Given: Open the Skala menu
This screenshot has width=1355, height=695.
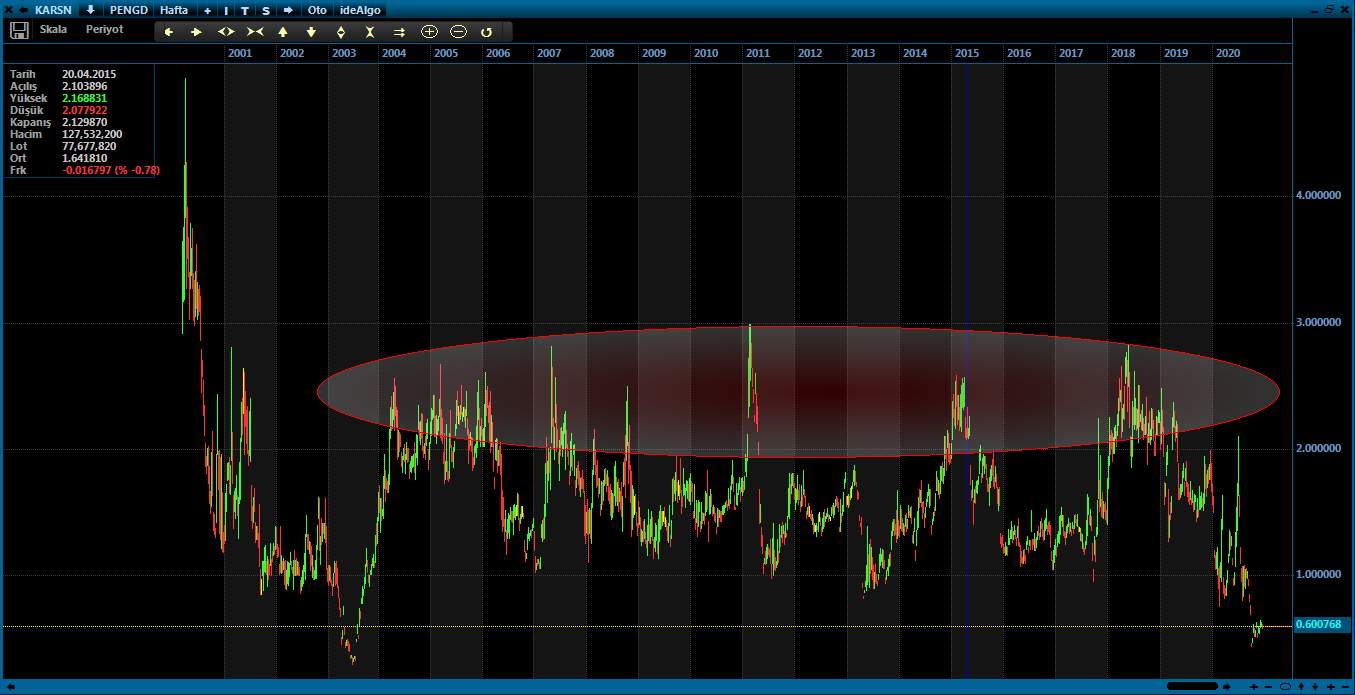Looking at the screenshot, I should tap(54, 30).
